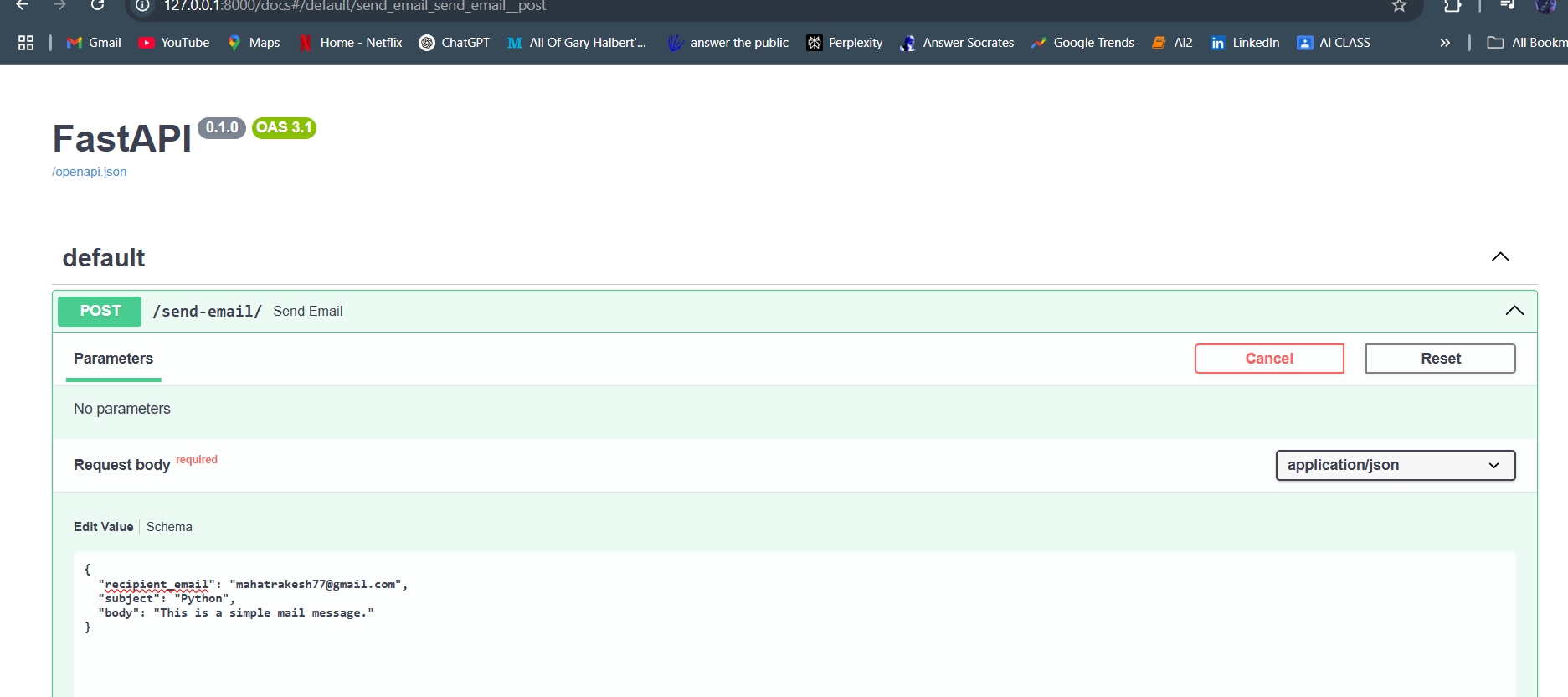Switch to the Schema tab
The height and width of the screenshot is (697, 1568).
click(x=169, y=527)
